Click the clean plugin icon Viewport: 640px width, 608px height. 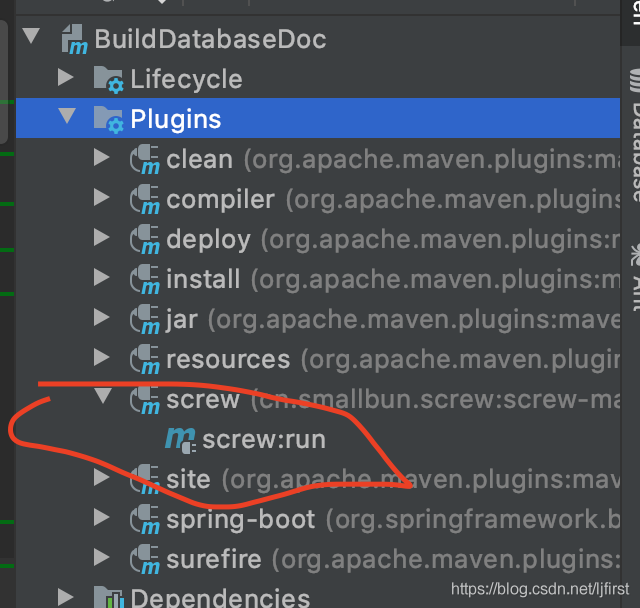145,160
